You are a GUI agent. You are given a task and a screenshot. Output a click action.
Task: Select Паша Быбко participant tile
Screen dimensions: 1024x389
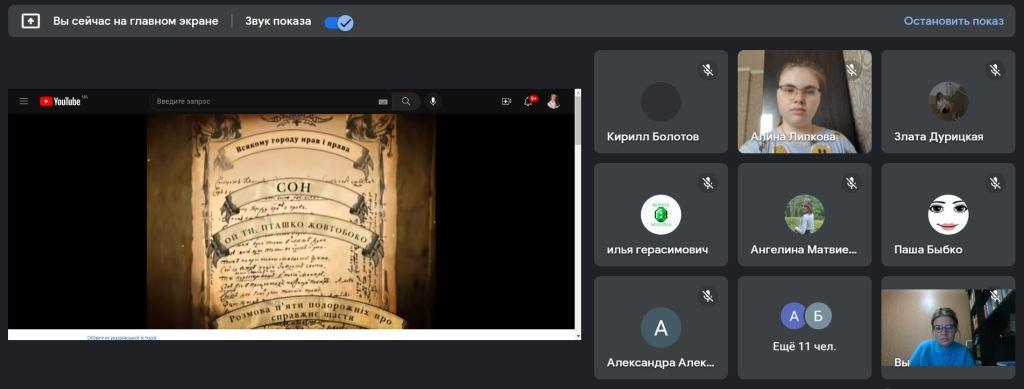pos(948,215)
